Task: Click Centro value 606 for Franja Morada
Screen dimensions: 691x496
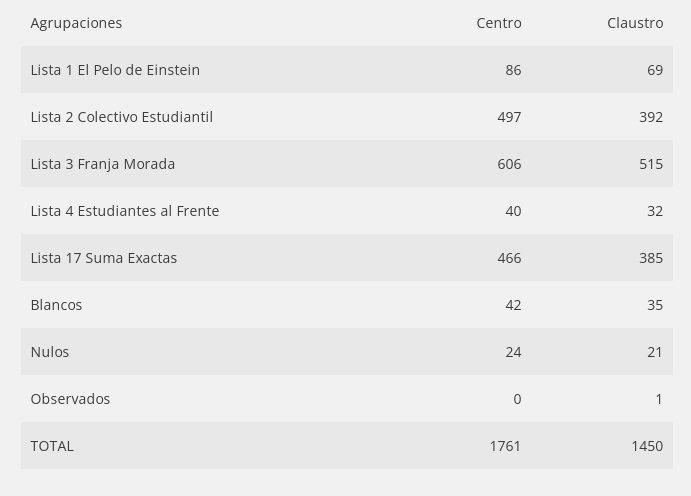Action: pyautogui.click(x=509, y=164)
